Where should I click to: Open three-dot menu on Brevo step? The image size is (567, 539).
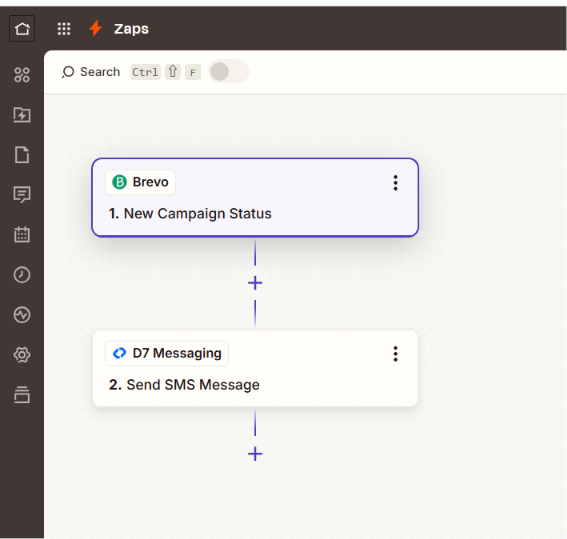click(396, 183)
